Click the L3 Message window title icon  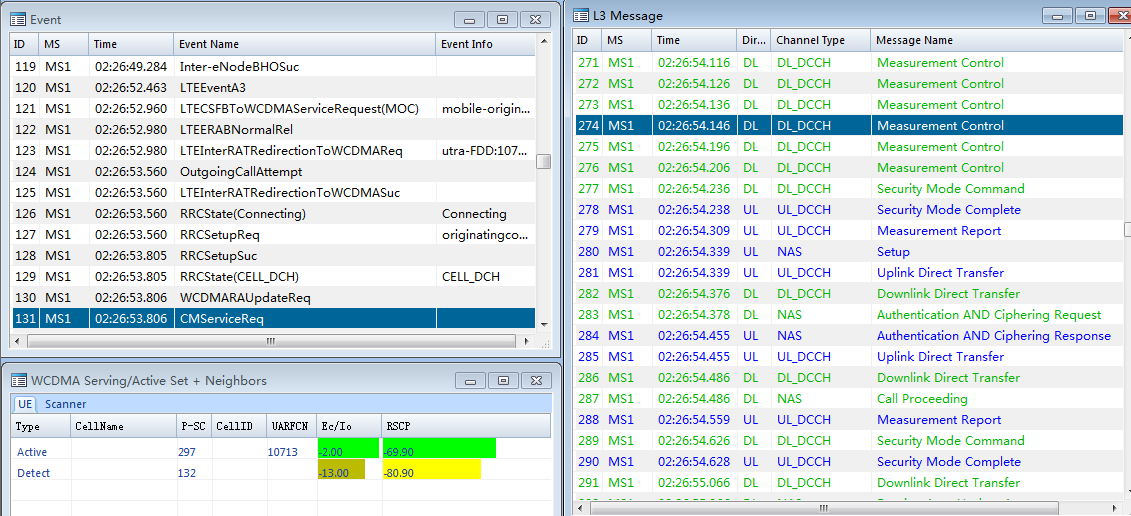click(x=582, y=15)
